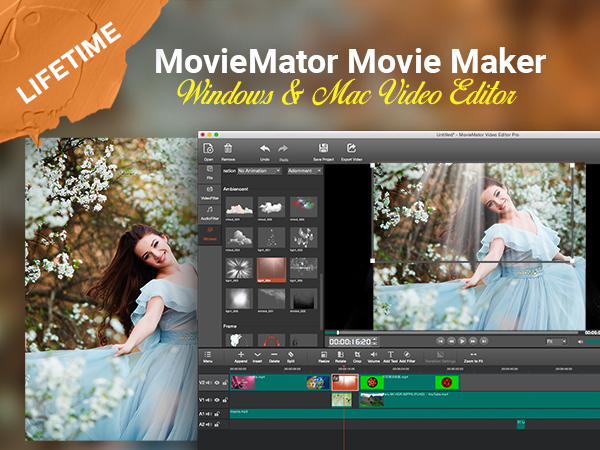Select the pink cloud sticker thumbnail
This screenshot has height=450, width=600.
click(x=239, y=207)
